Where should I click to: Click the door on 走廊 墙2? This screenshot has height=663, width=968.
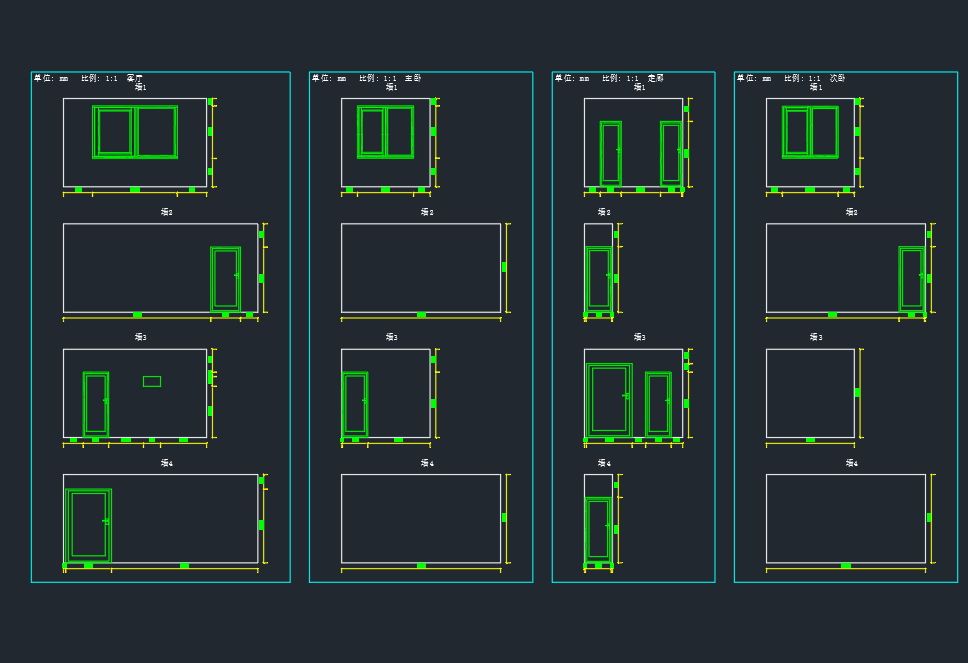tap(598, 278)
